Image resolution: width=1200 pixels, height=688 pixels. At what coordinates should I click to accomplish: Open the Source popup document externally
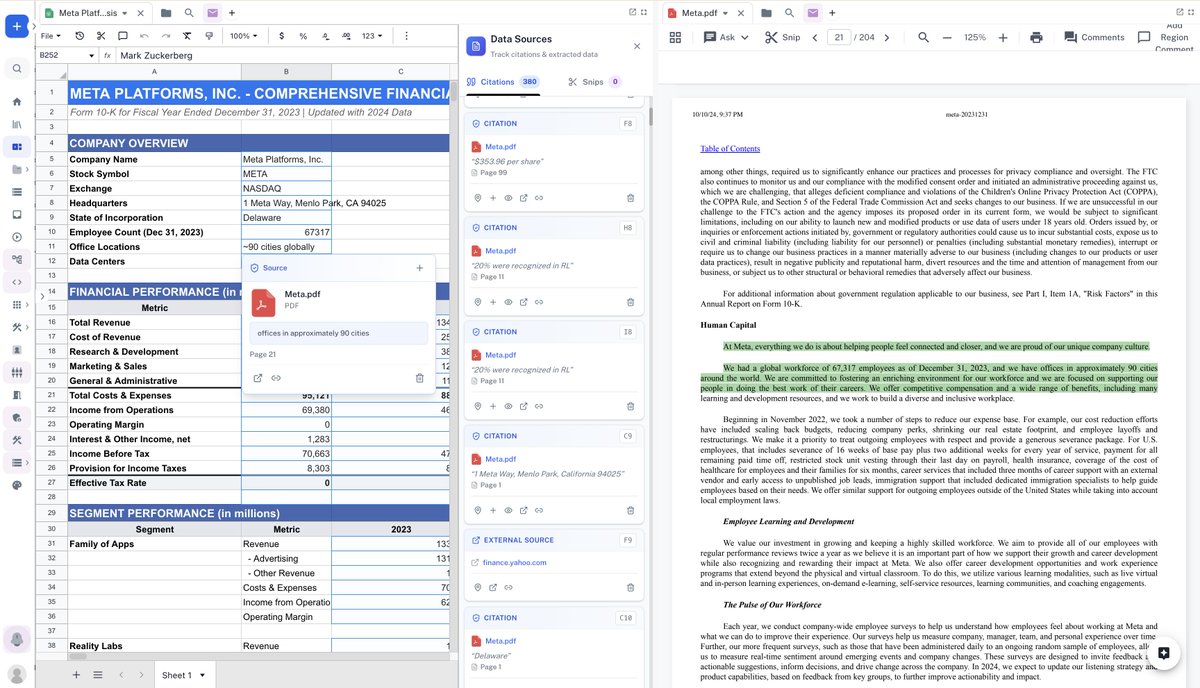coord(257,378)
